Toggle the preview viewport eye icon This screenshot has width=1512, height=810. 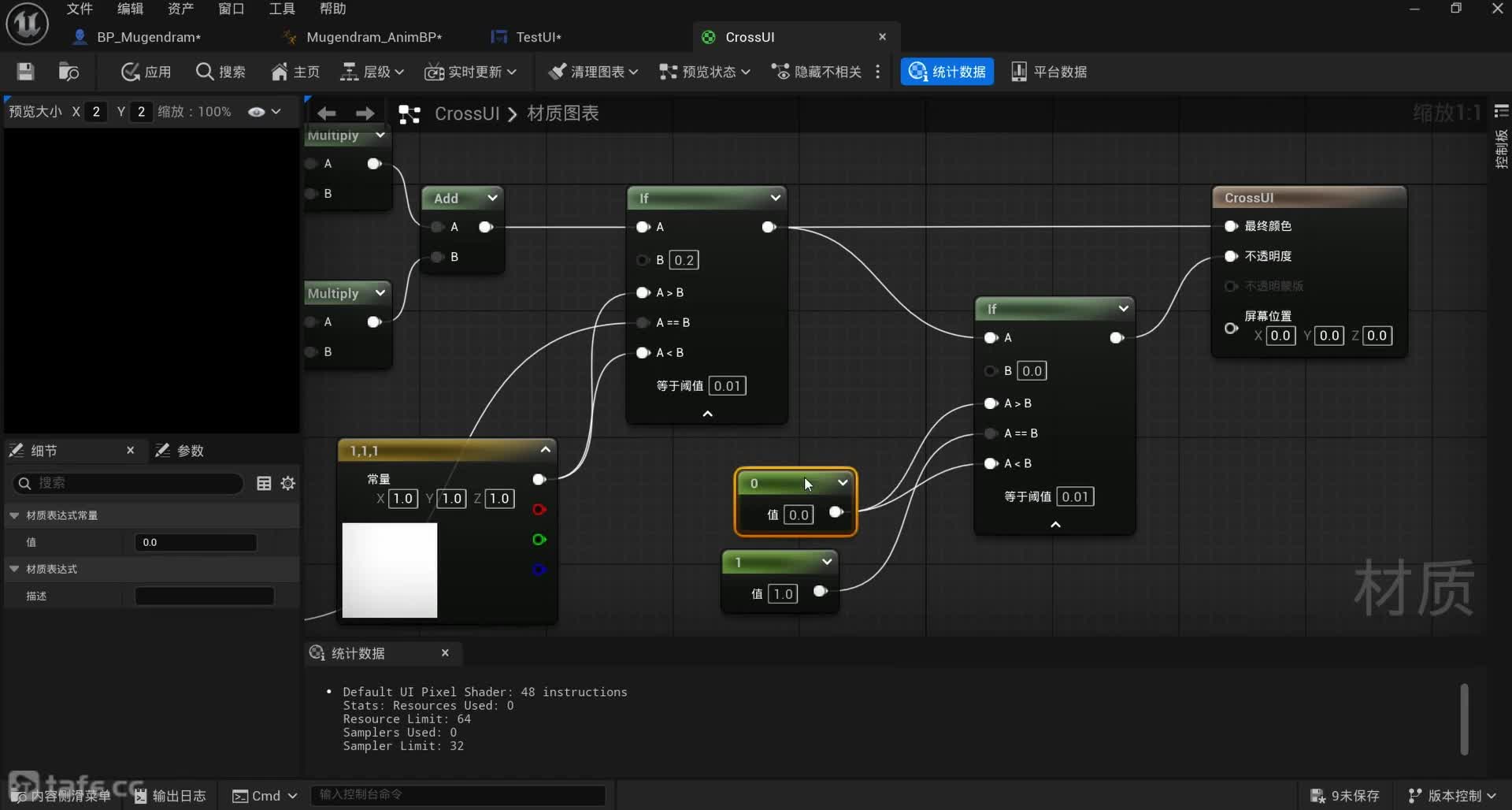point(256,112)
